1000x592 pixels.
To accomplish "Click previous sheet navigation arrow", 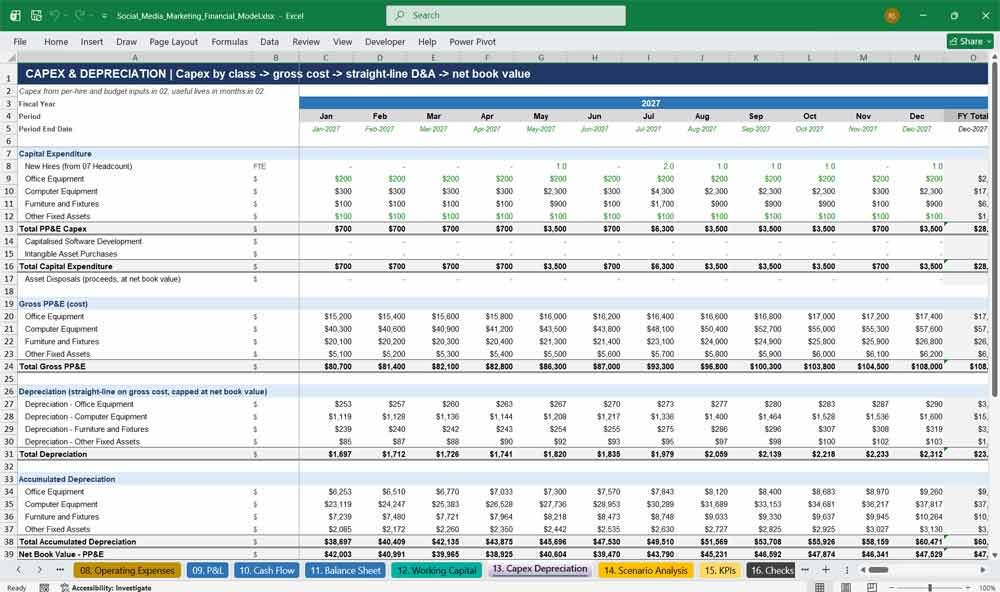I will click(x=19, y=570).
